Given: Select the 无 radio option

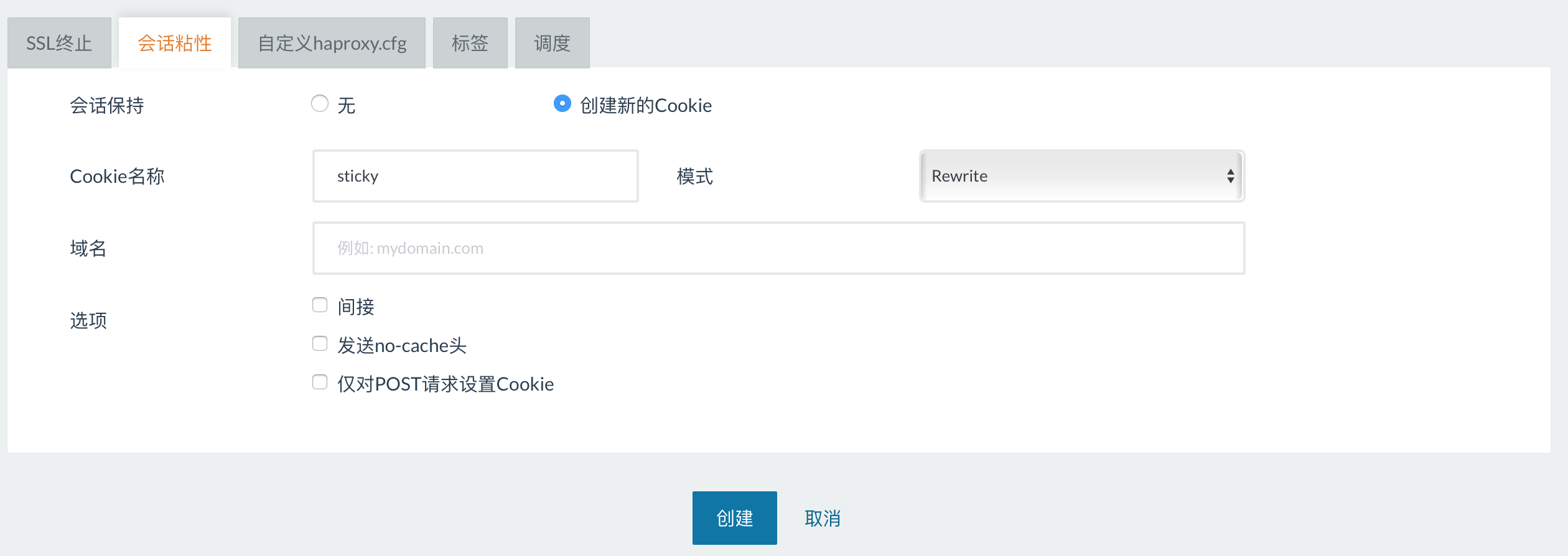Looking at the screenshot, I should [x=320, y=103].
